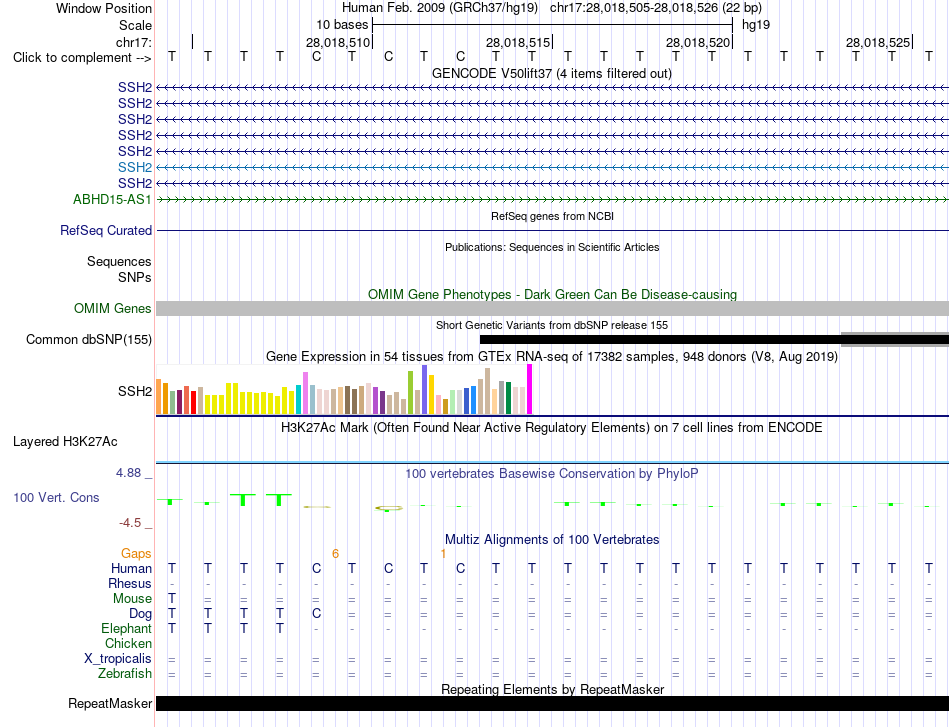Click the Dog row C base in alignment
Image resolution: width=950 pixels, height=727 pixels.
click(x=316, y=614)
